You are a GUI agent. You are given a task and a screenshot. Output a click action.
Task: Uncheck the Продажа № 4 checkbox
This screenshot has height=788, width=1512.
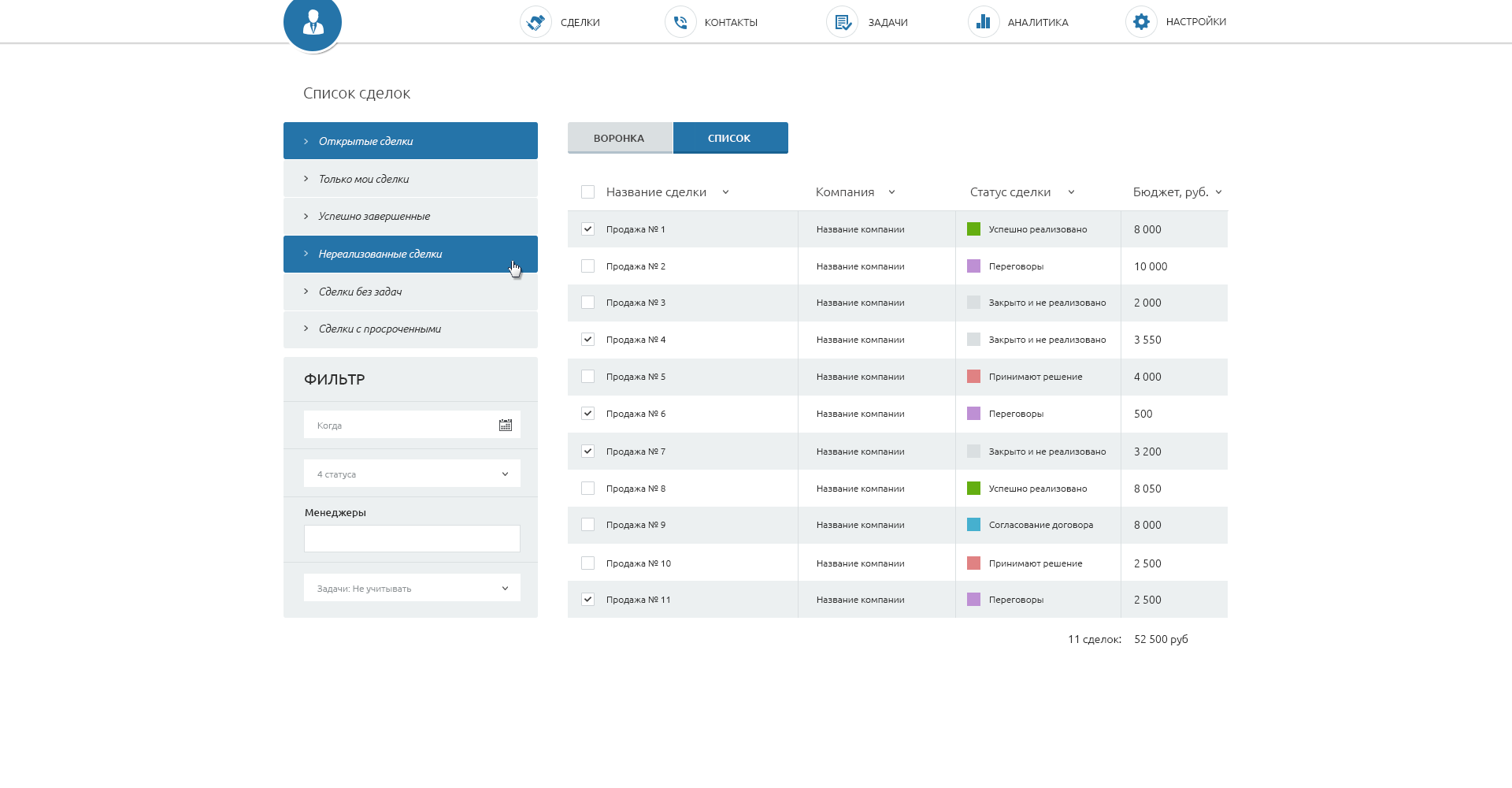pyautogui.click(x=587, y=339)
